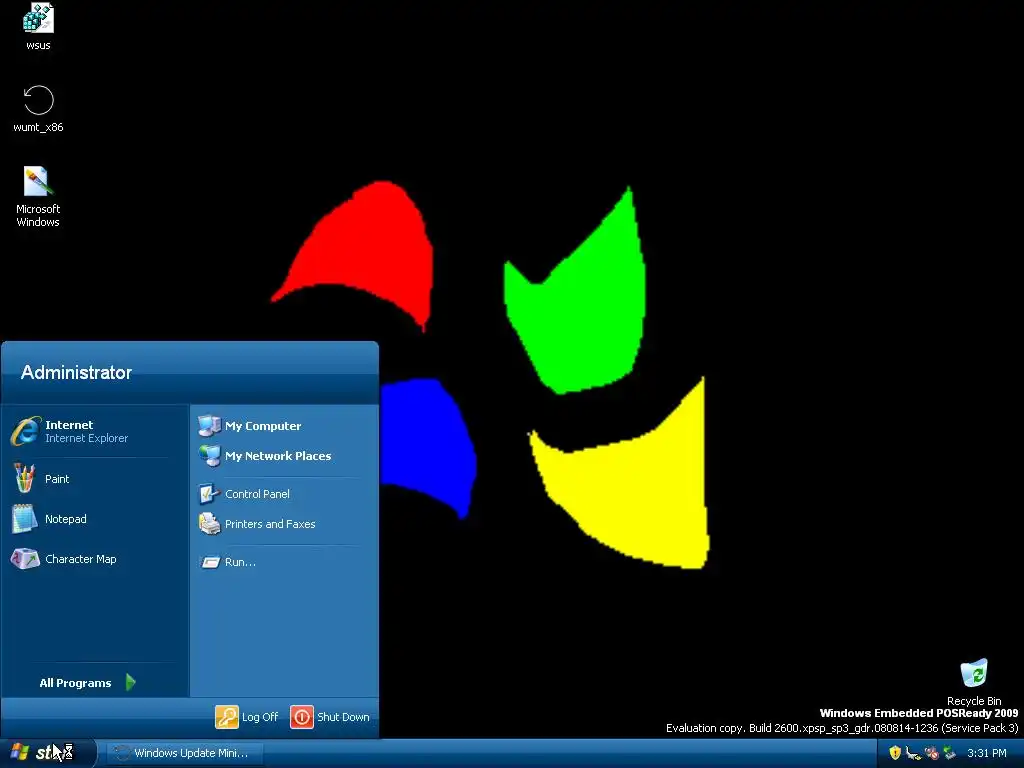Click the Notepad icon in Start menu
The height and width of the screenshot is (768, 1024).
pos(25,519)
